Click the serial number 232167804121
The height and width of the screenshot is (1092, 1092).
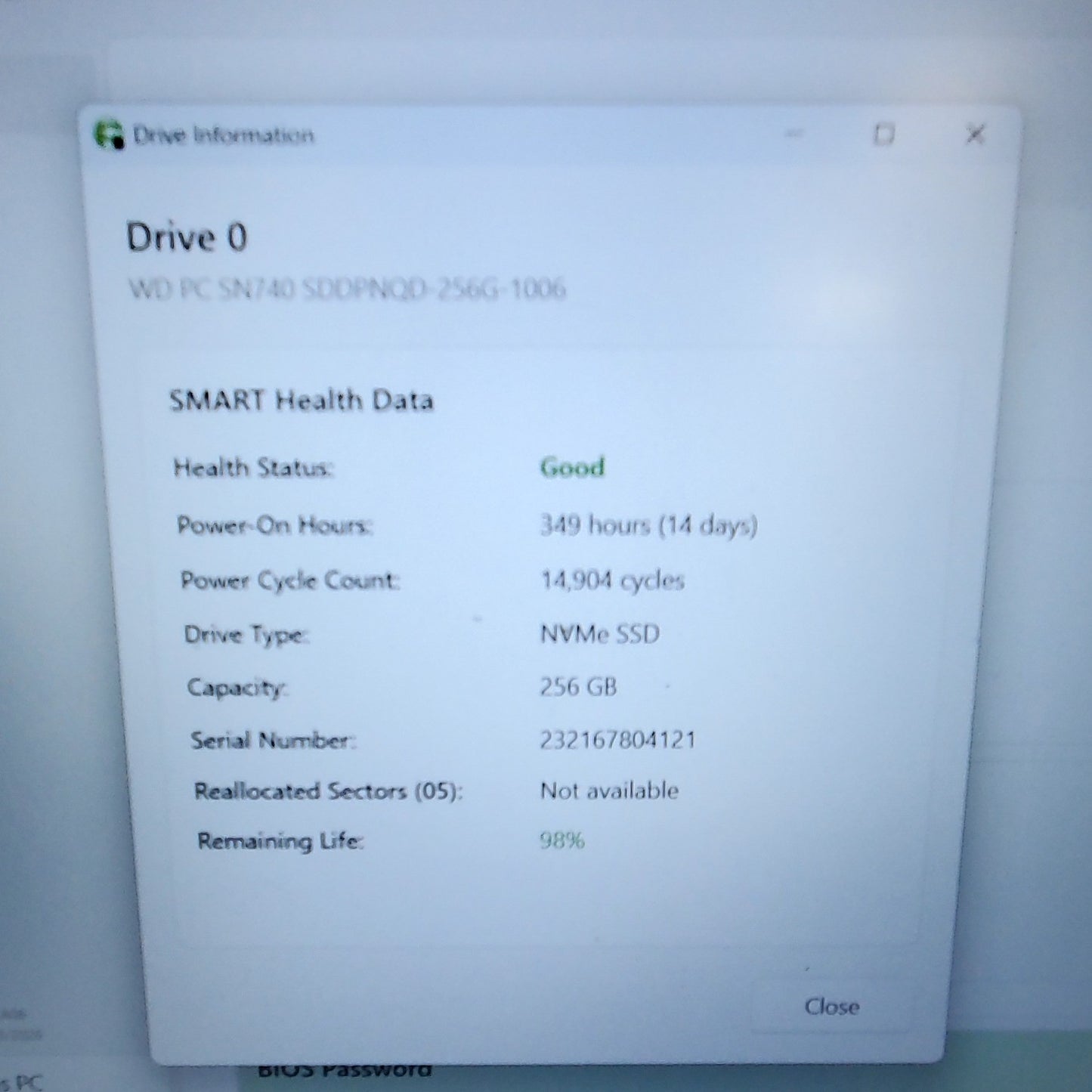point(617,739)
